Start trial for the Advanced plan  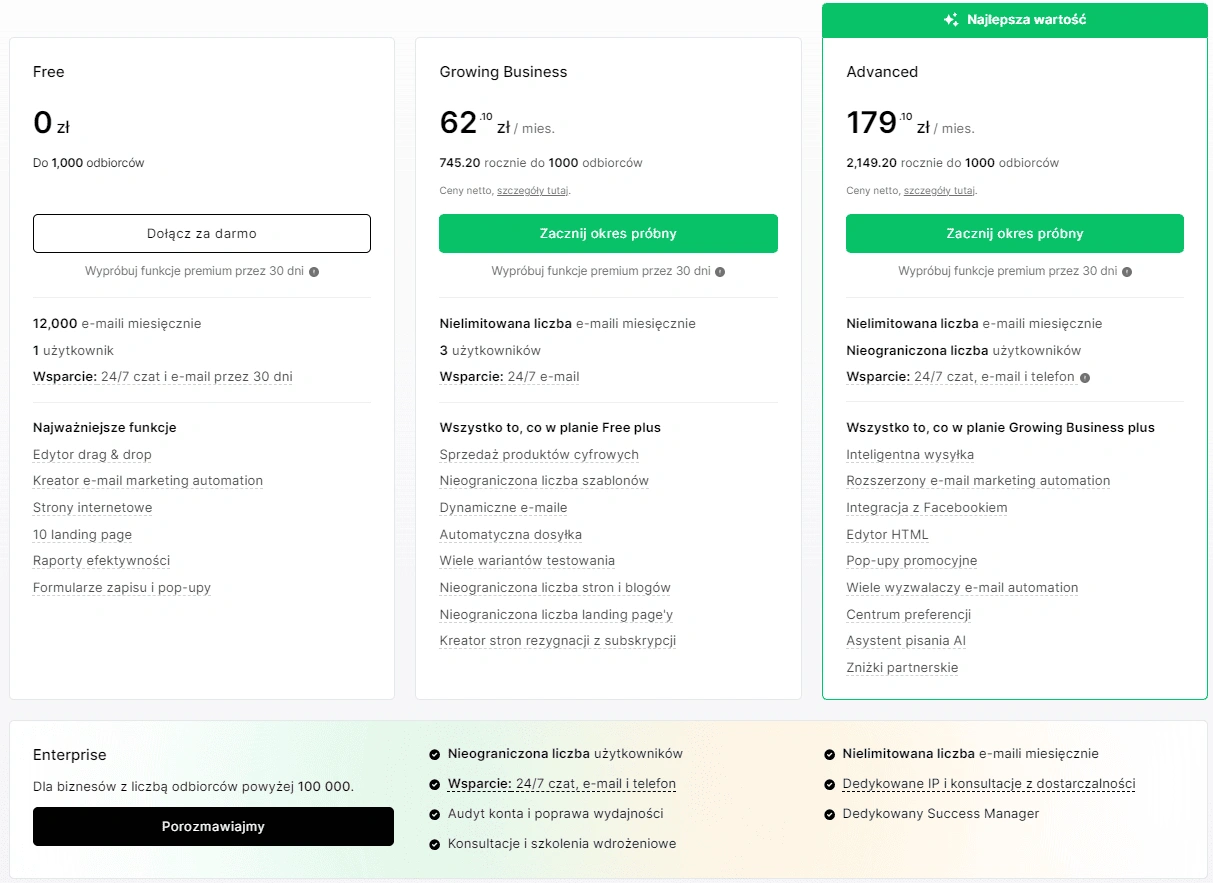click(1014, 233)
